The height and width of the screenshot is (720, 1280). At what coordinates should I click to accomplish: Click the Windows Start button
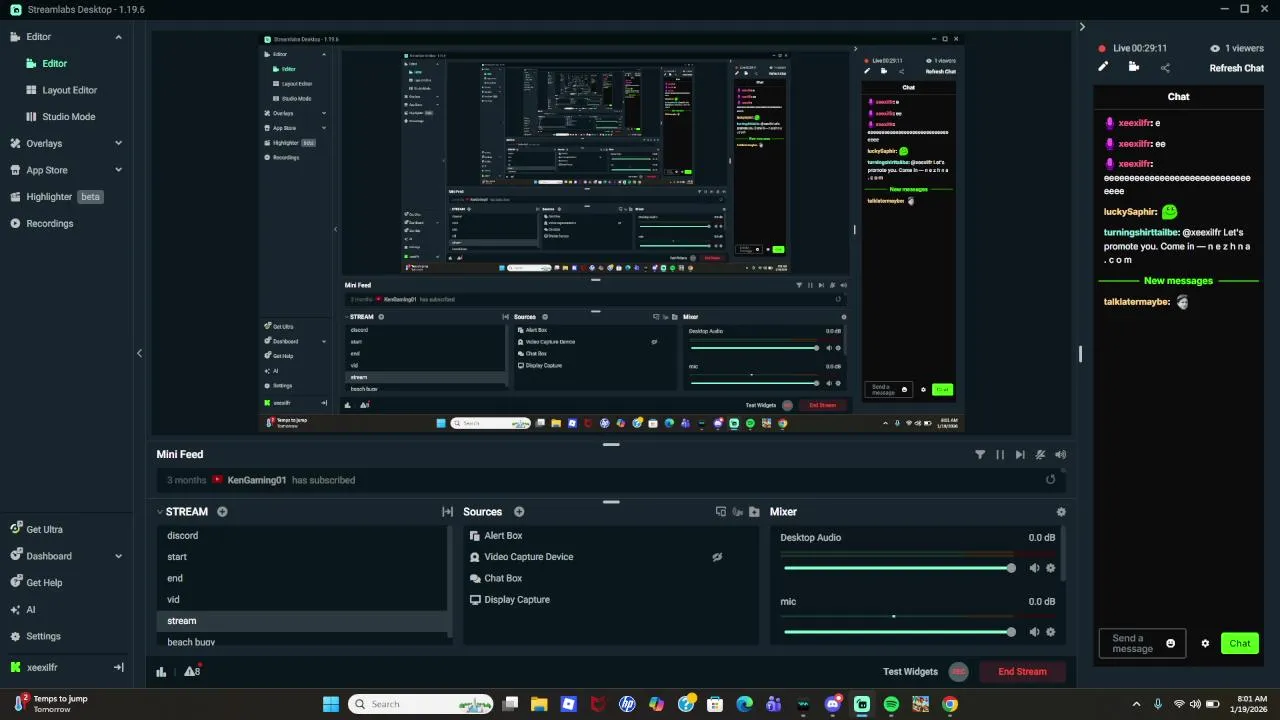pos(330,704)
